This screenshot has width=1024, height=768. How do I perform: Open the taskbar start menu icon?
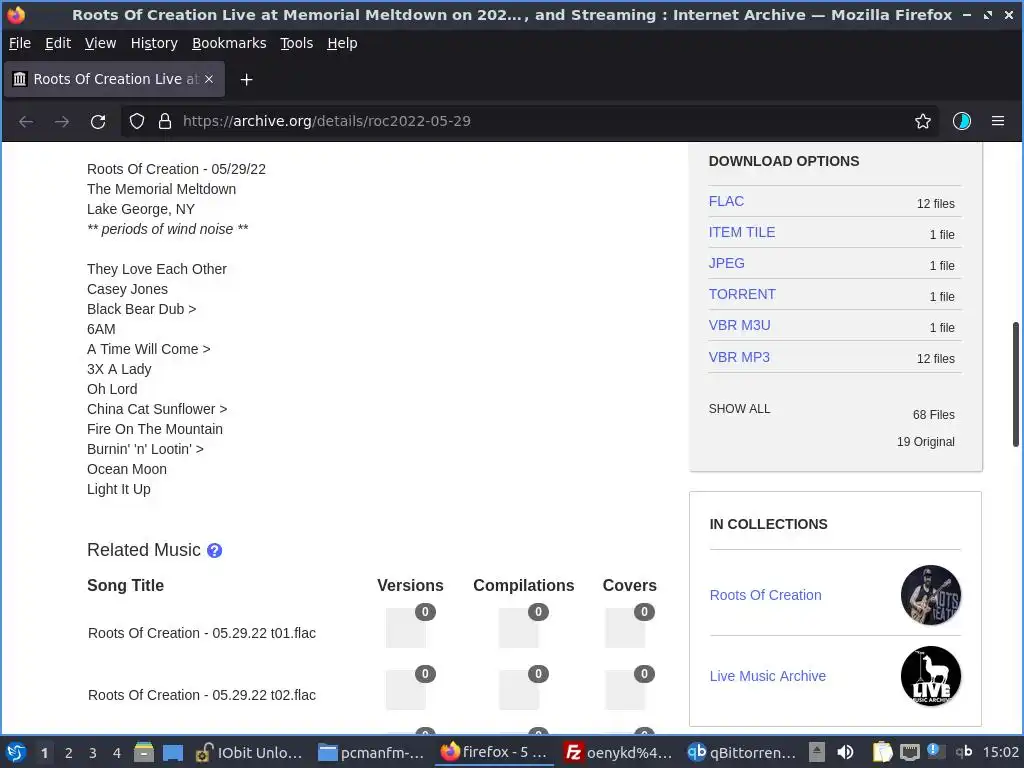pos(16,753)
